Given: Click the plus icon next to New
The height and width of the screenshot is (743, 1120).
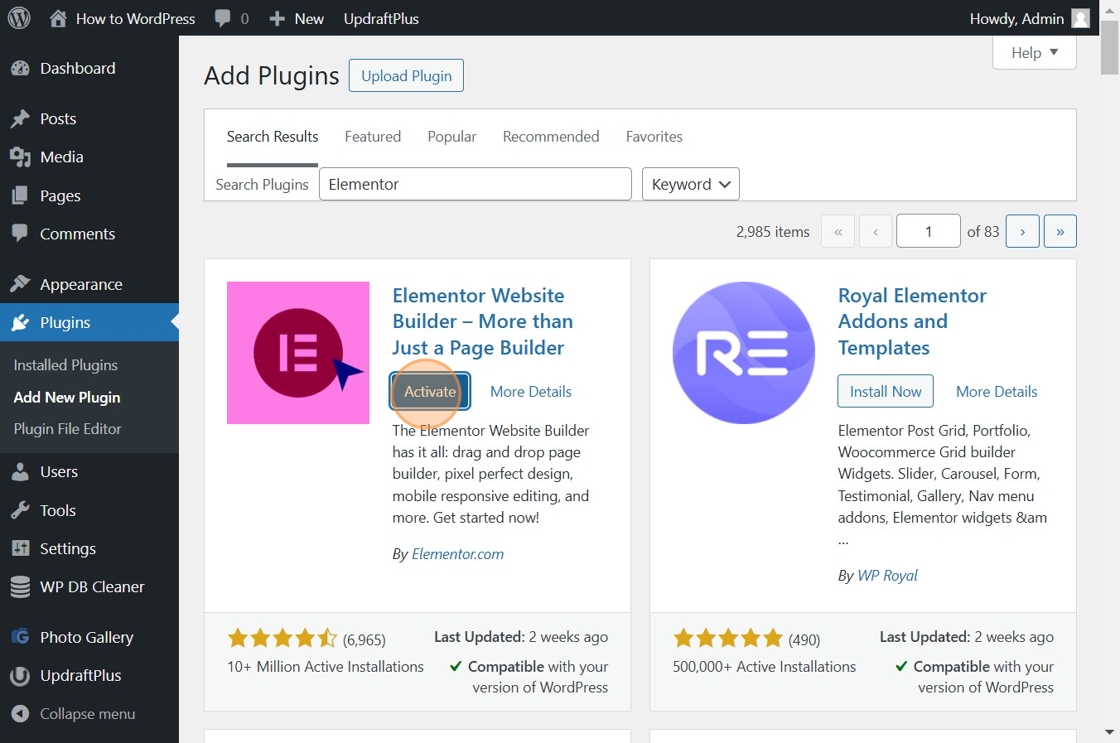Looking at the screenshot, I should click(277, 19).
